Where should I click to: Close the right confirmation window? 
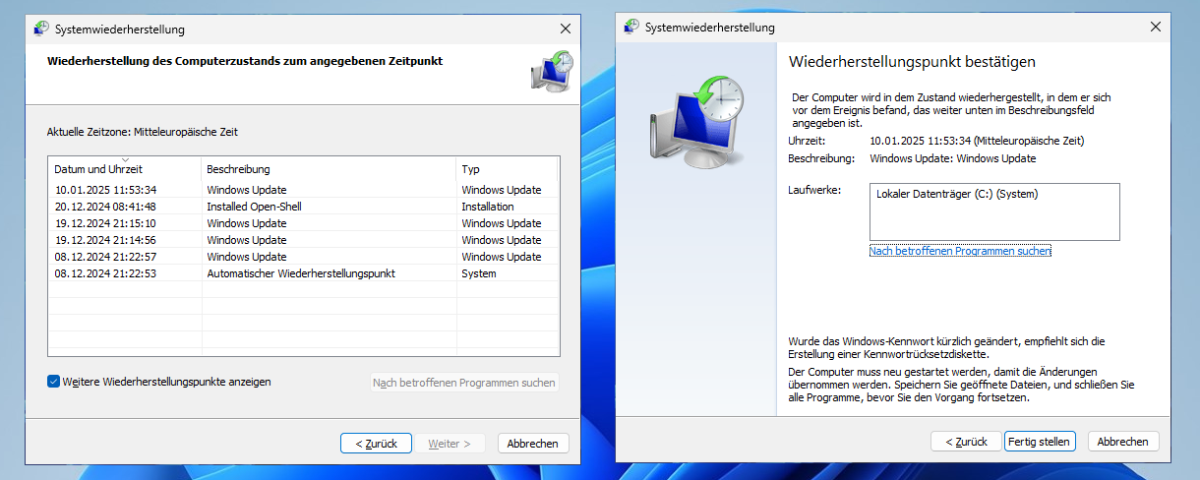tap(1158, 27)
